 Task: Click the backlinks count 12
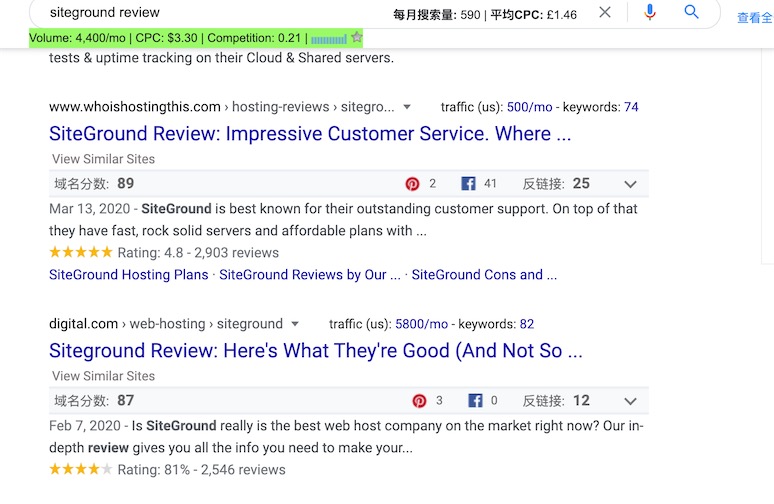tap(581, 400)
